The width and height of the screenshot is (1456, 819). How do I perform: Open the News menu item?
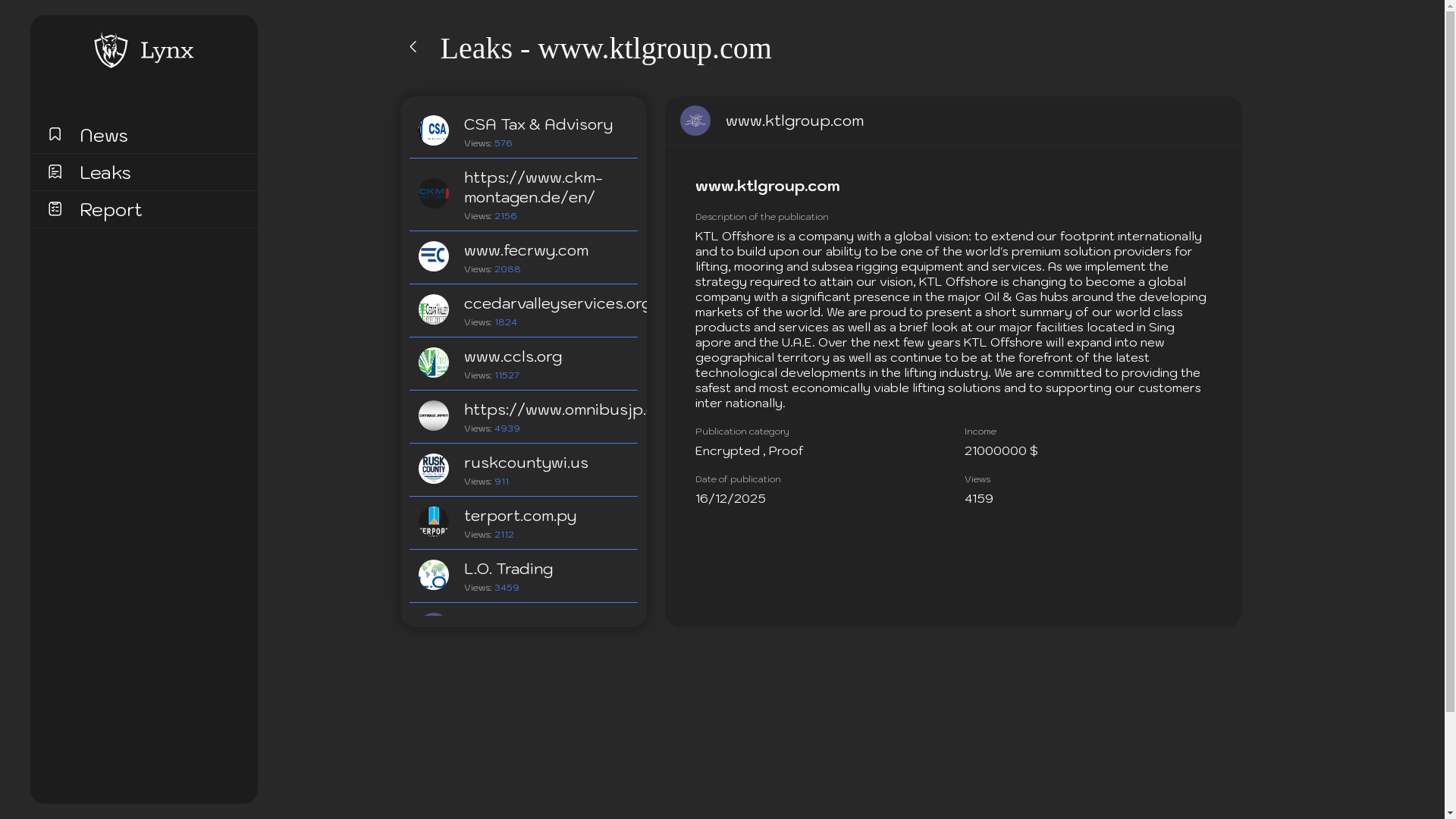(104, 136)
